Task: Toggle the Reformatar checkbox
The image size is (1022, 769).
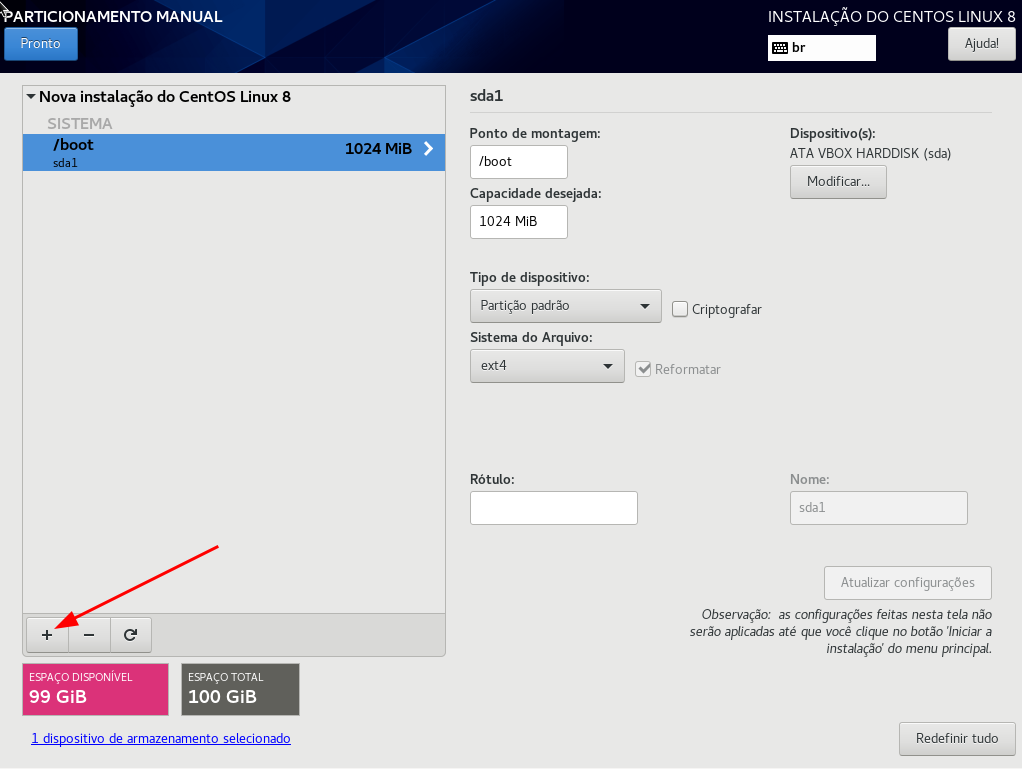Action: tap(643, 369)
